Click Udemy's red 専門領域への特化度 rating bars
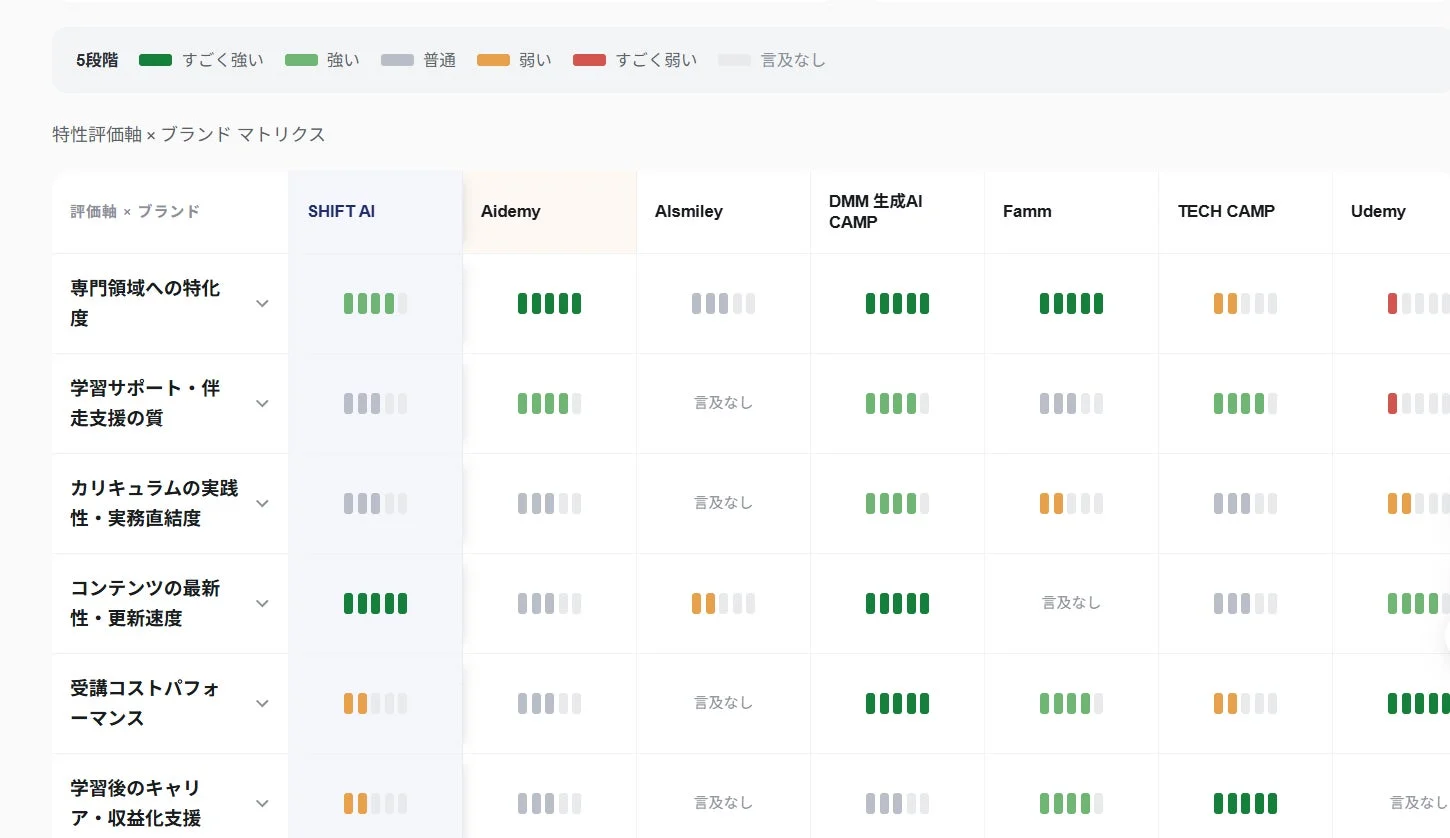The height and width of the screenshot is (838, 1450). 1418,303
